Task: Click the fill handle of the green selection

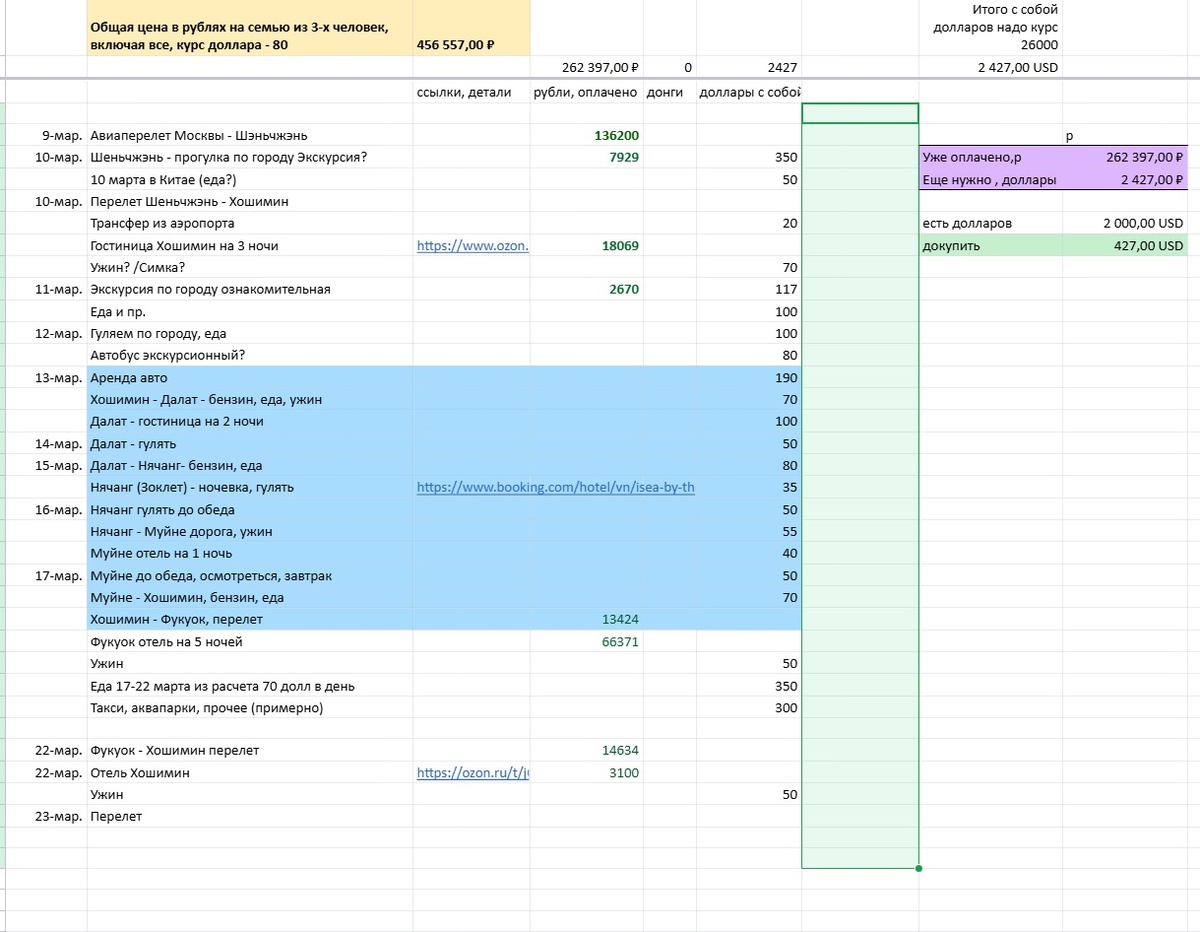Action: coord(918,868)
